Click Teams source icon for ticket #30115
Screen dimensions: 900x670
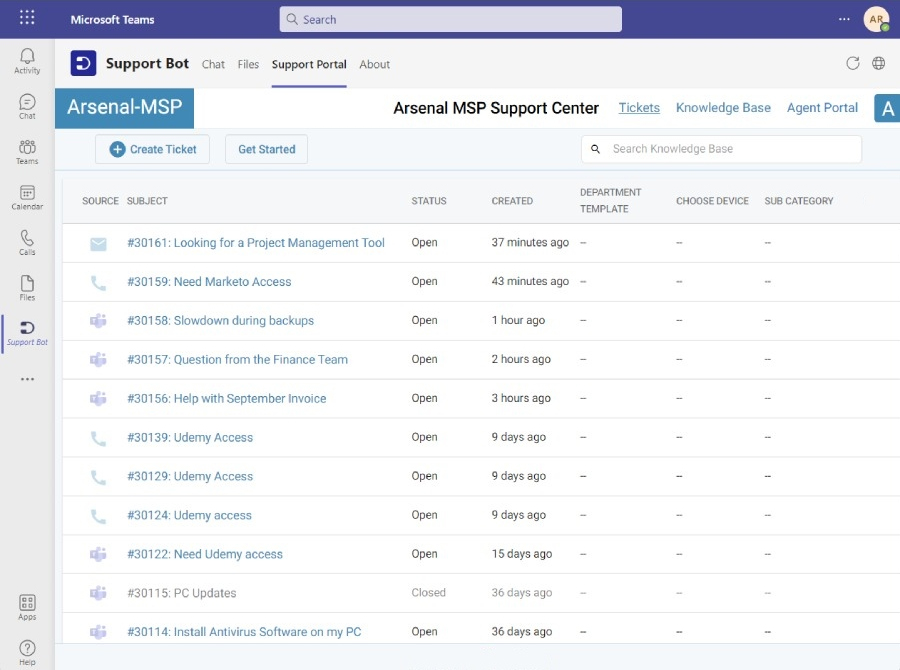pyautogui.click(x=98, y=593)
